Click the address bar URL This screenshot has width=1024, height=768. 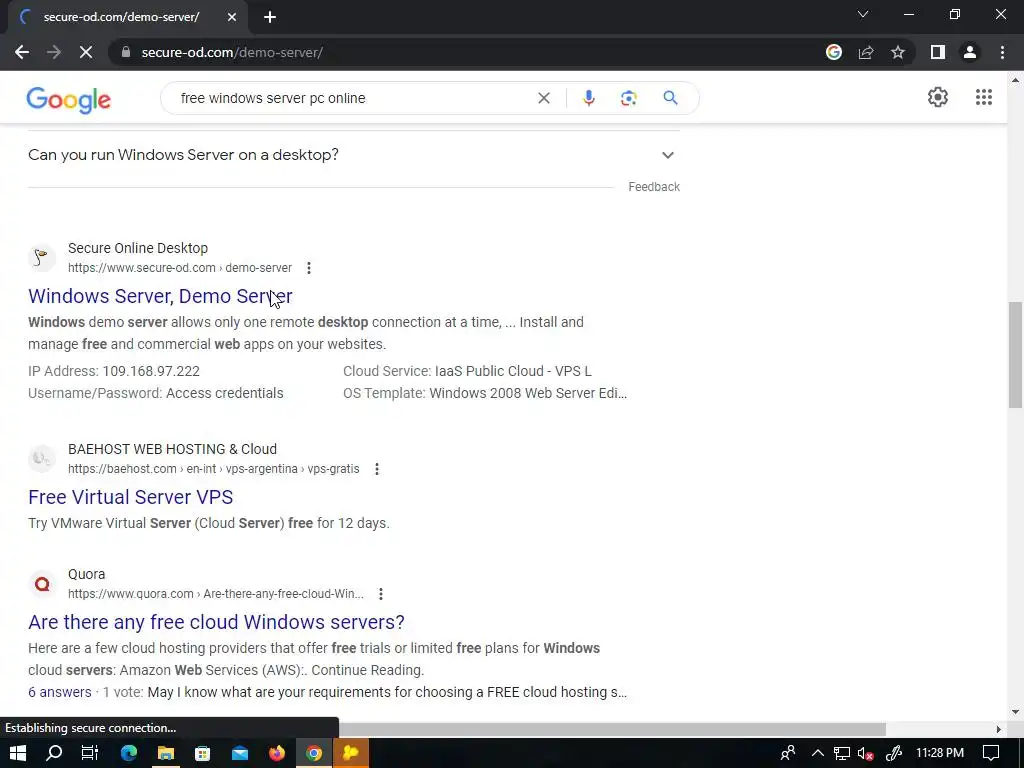click(232, 52)
